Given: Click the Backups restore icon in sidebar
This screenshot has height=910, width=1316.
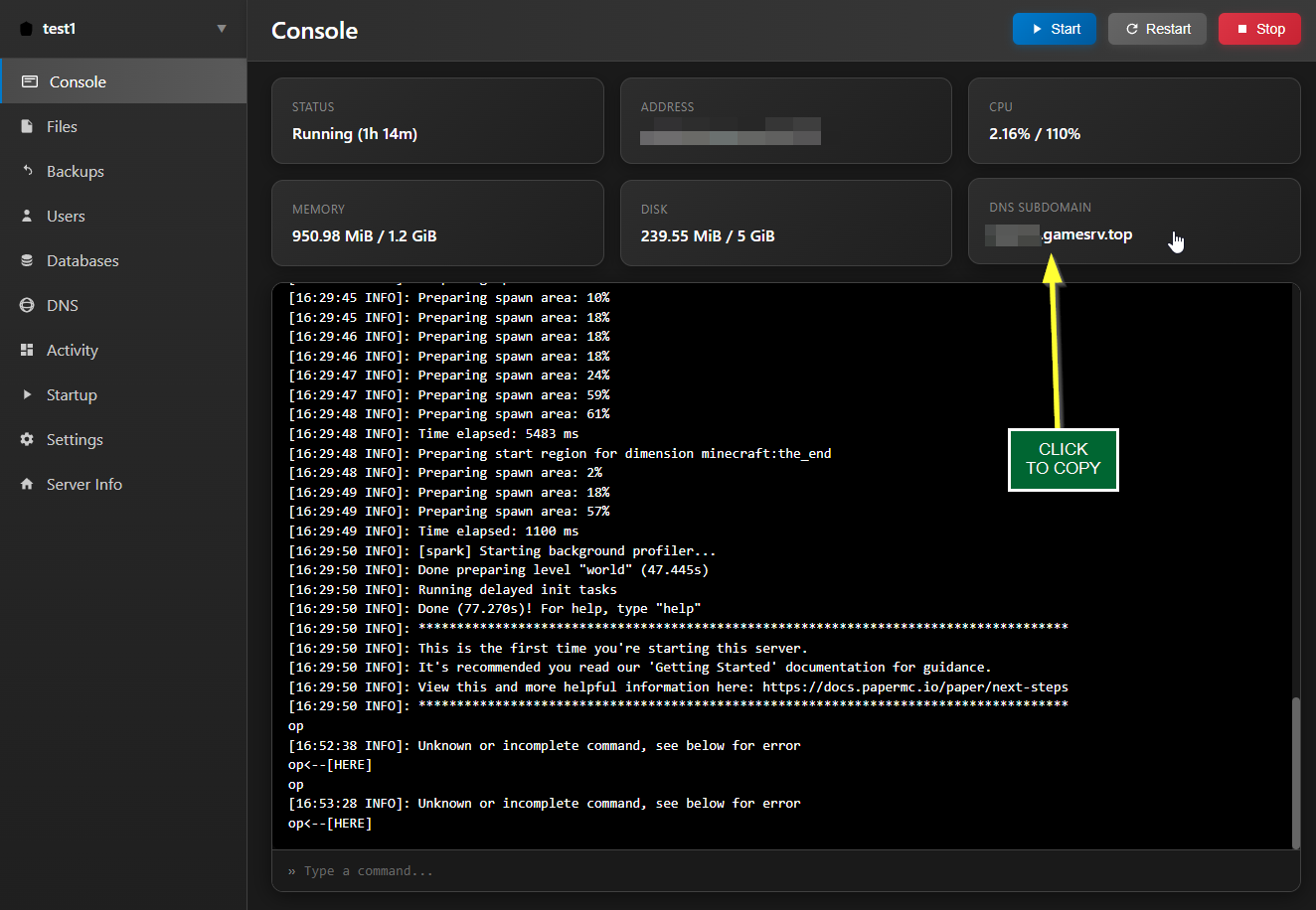Looking at the screenshot, I should (x=27, y=171).
